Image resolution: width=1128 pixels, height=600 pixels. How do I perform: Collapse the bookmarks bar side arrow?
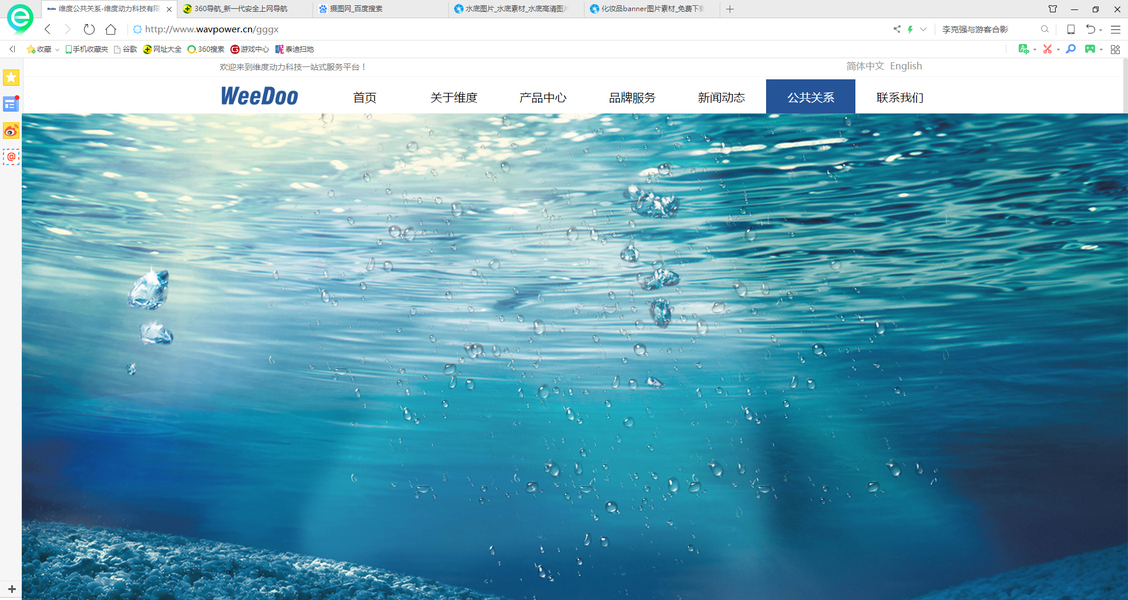tap(12, 49)
